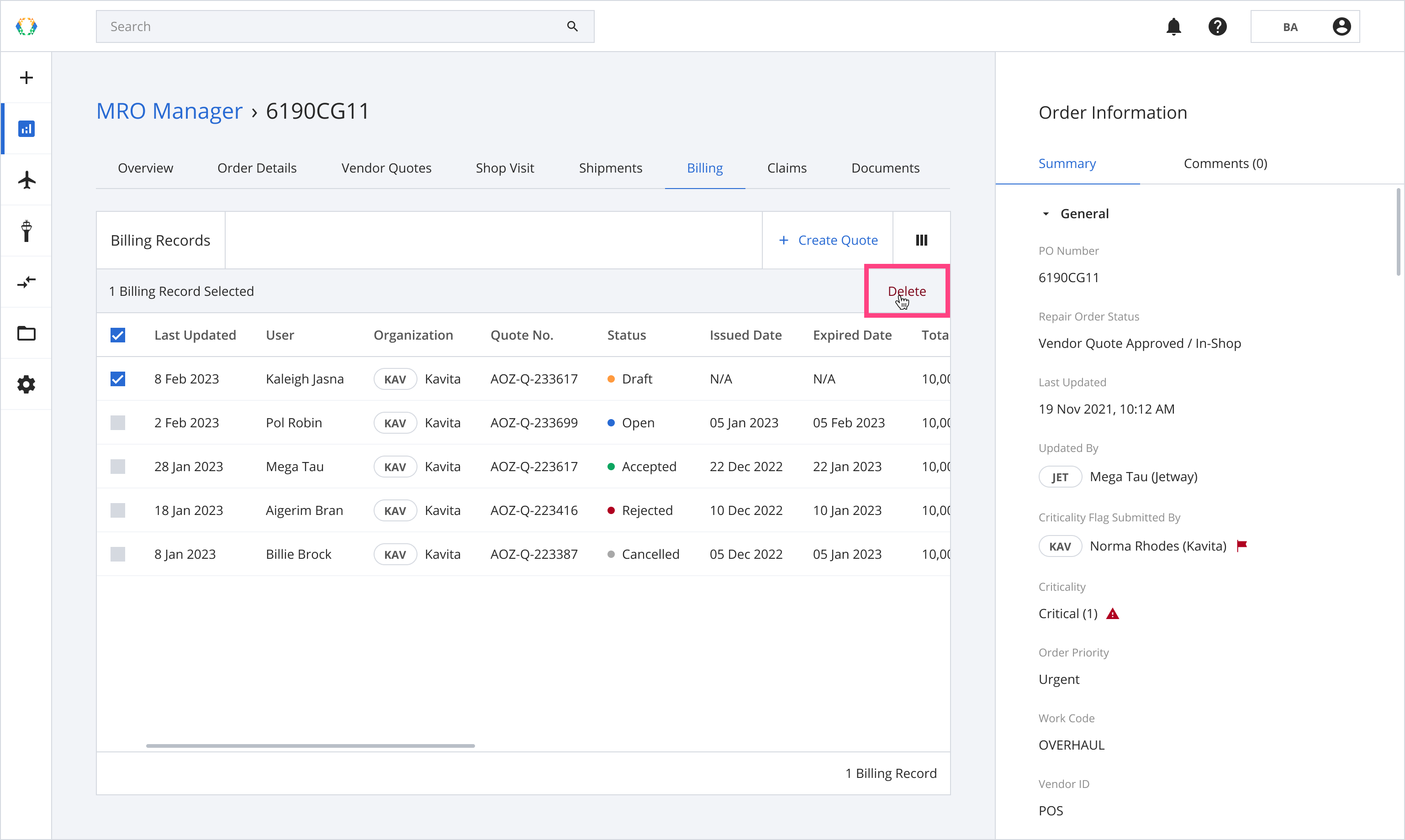1405x840 pixels.
Task: Click the JET organization badge
Action: [x=1060, y=477]
